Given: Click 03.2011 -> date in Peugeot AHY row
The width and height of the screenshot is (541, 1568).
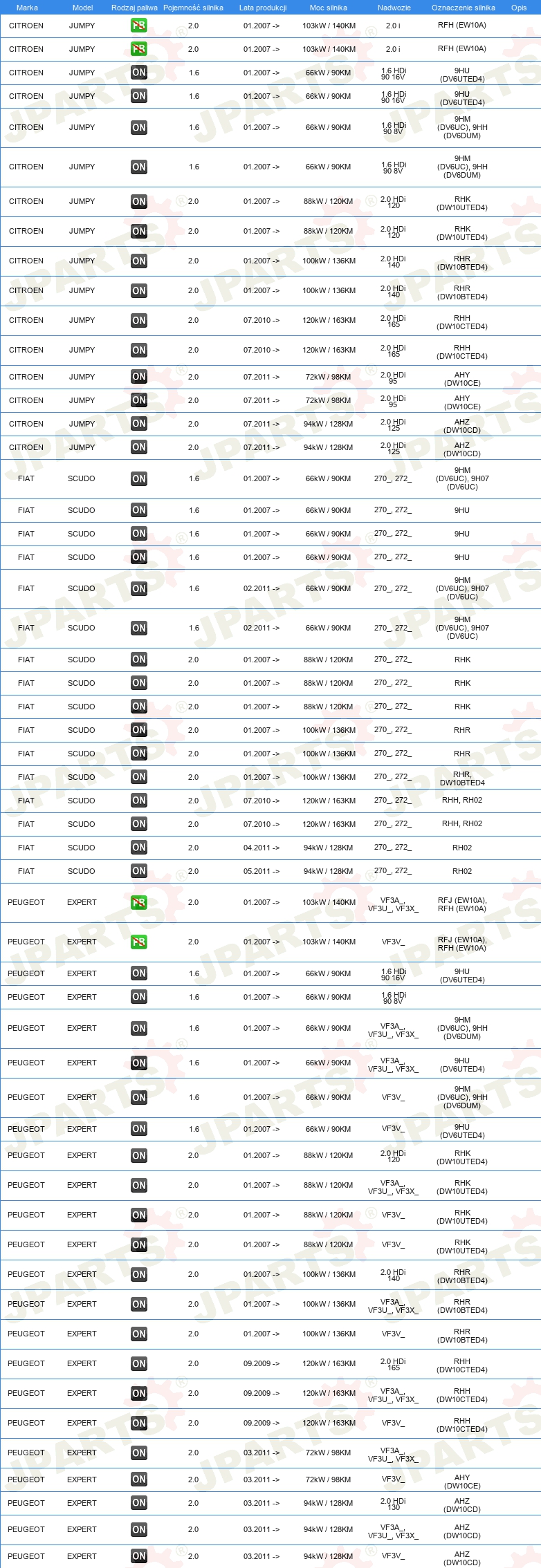Looking at the screenshot, I should (262, 1480).
